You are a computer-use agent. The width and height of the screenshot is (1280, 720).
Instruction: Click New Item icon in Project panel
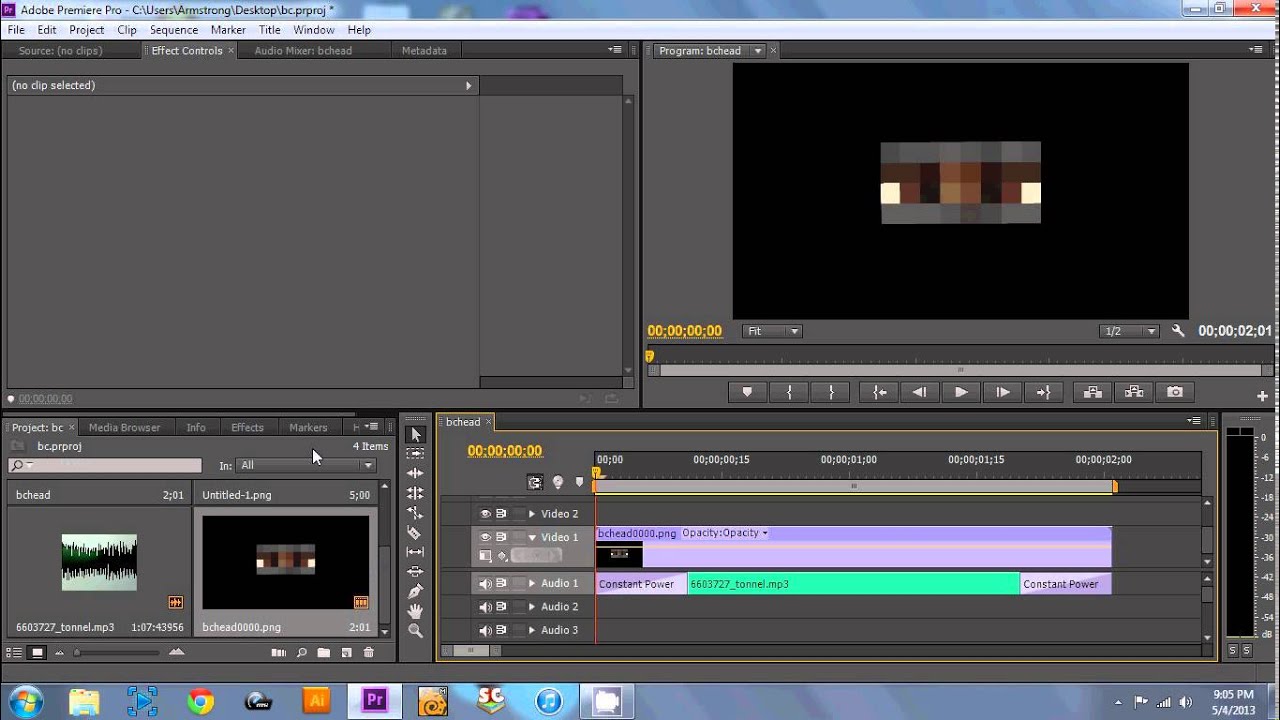346,652
